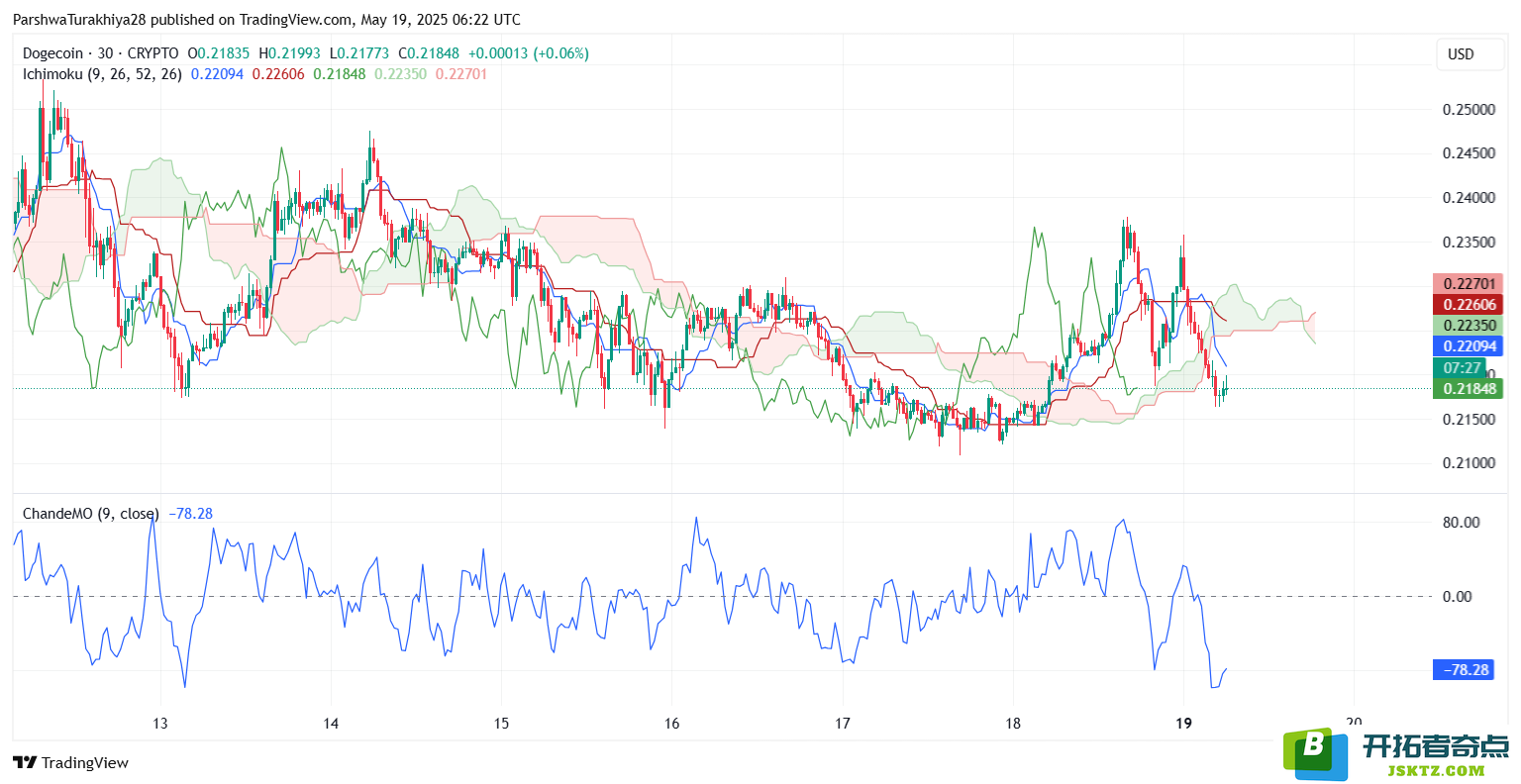Viewport: 1521px width, 784px height.
Task: Click the TradingView logo icon
Action: [x=25, y=762]
